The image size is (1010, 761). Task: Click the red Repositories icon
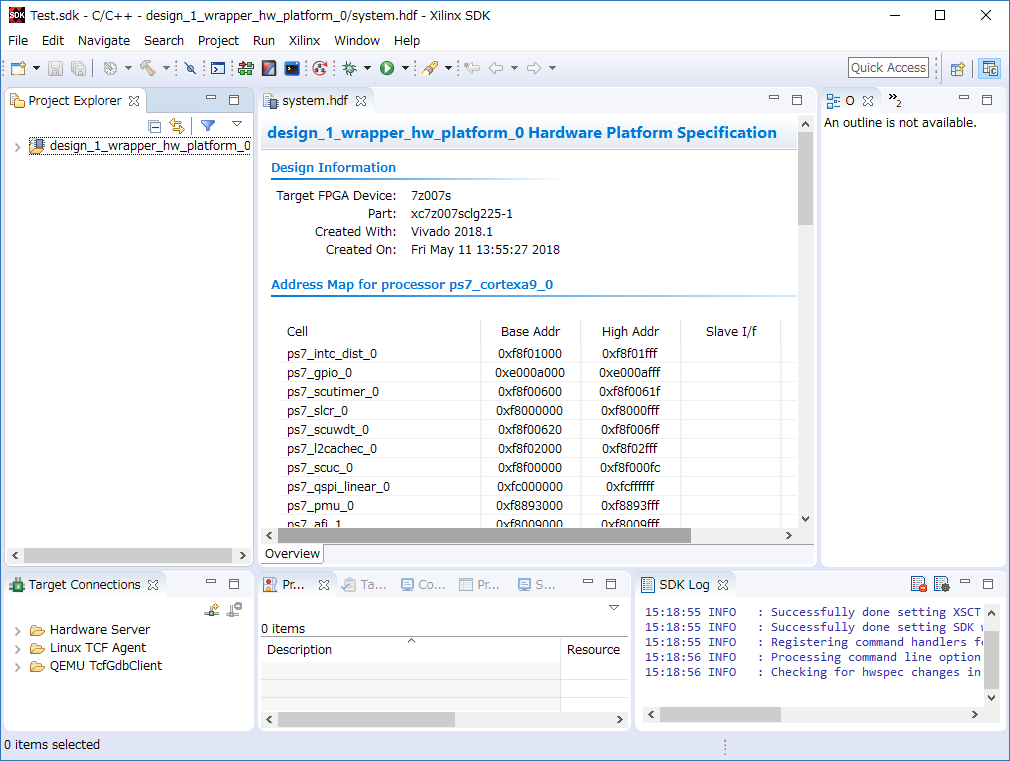click(x=319, y=68)
